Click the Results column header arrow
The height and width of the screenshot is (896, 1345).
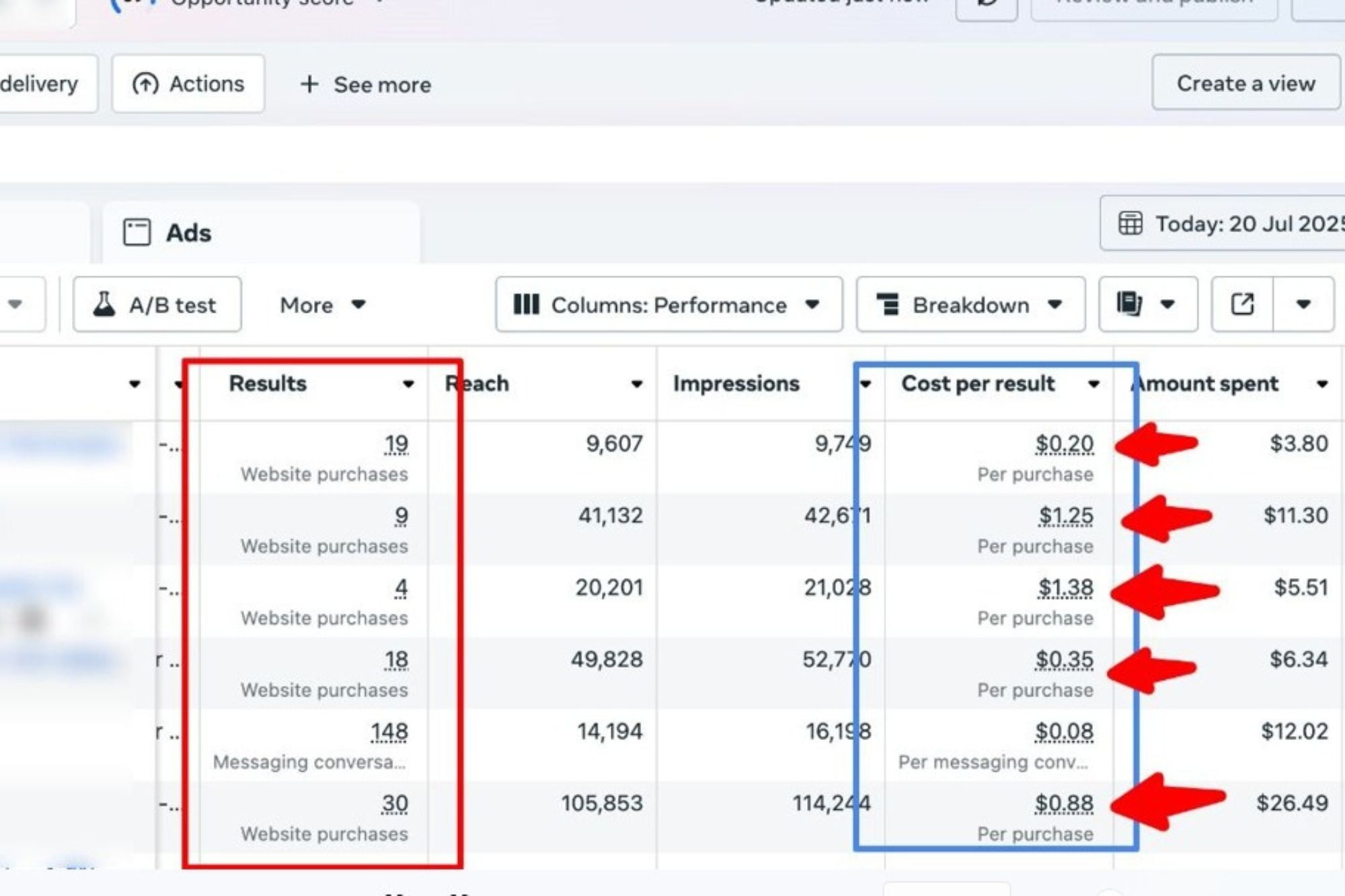pyautogui.click(x=408, y=384)
